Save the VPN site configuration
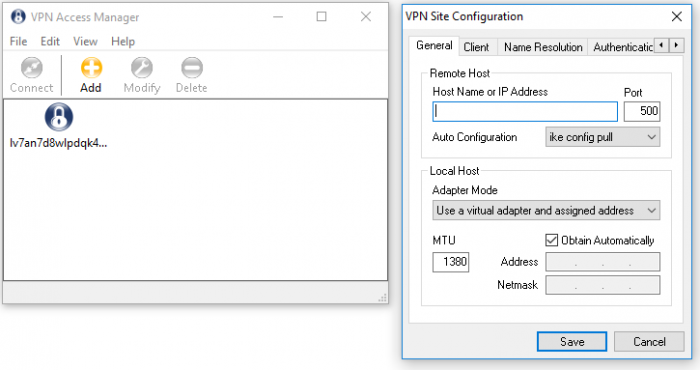Image resolution: width=700 pixels, height=370 pixels. [572, 342]
